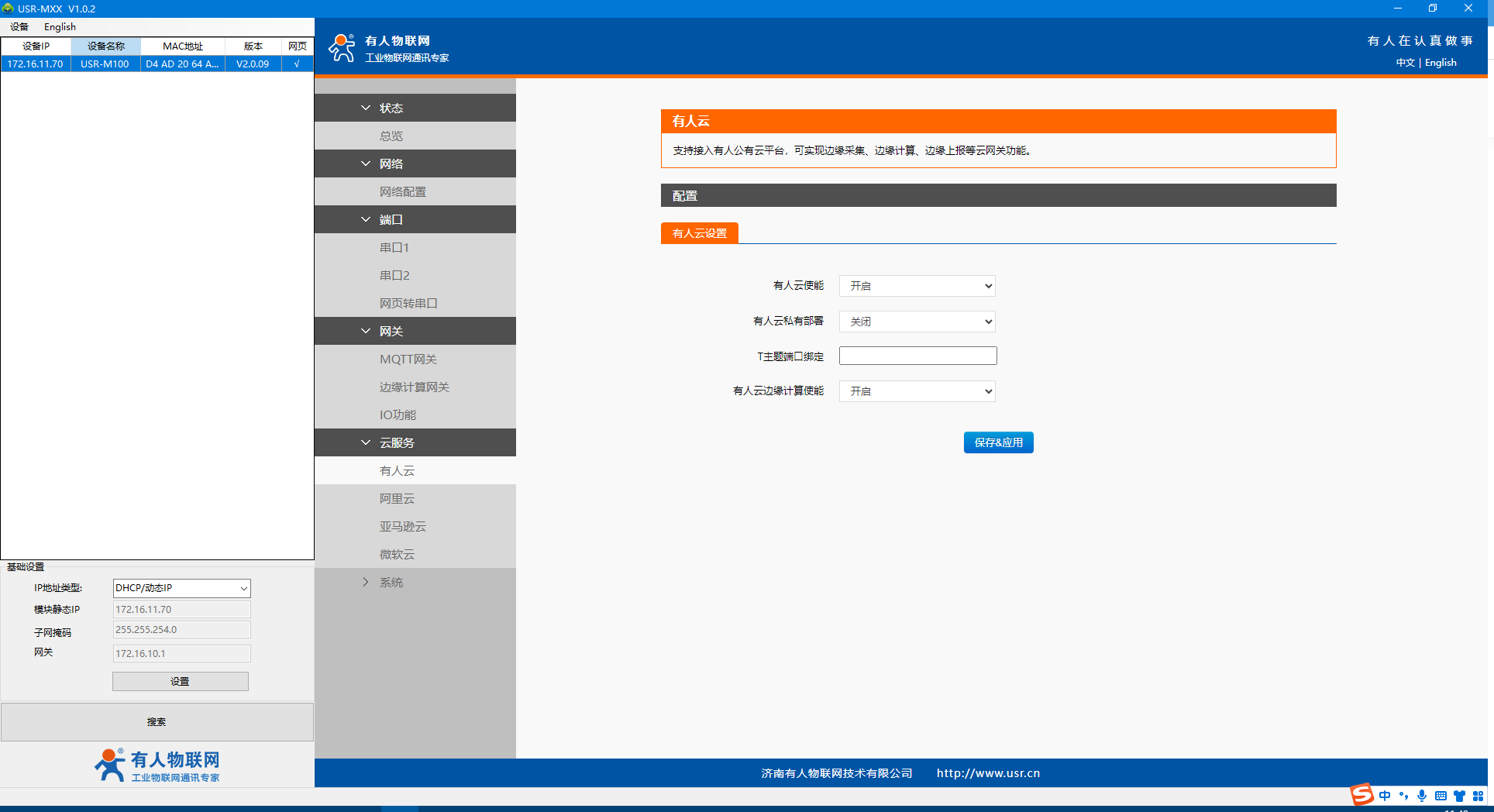This screenshot has width=1494, height=812.
Task: Open the IP地址类型 combo box
Action: [x=181, y=588]
